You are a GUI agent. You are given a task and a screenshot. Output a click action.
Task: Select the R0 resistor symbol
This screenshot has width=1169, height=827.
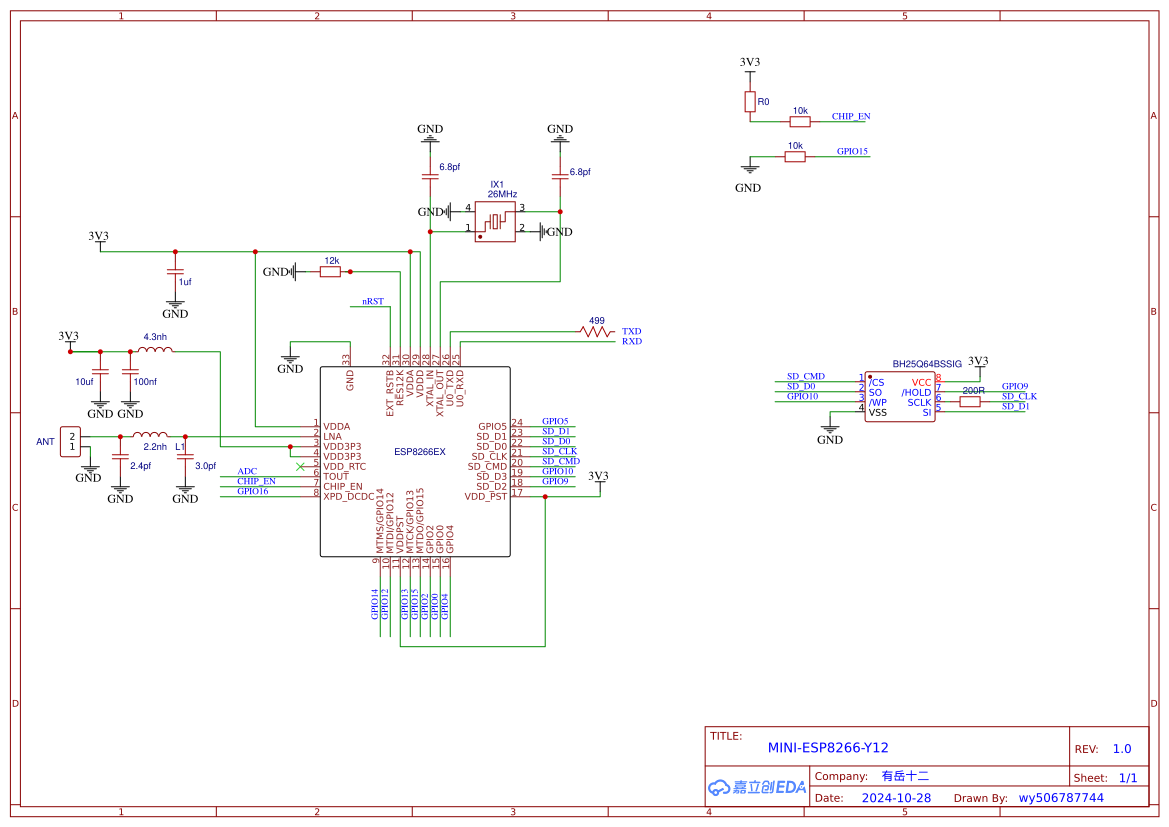point(750,101)
